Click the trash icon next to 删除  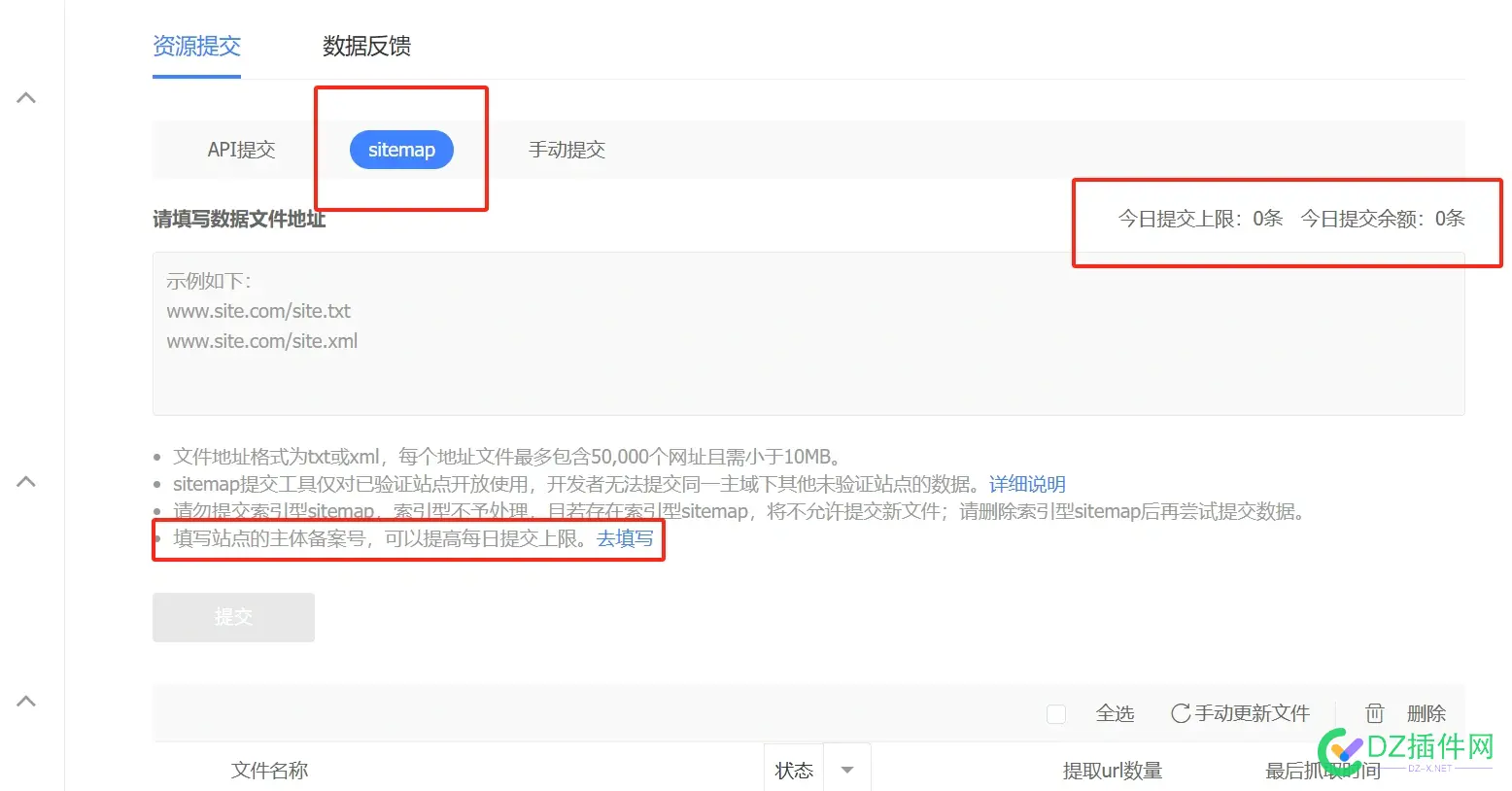pyautogui.click(x=1374, y=712)
